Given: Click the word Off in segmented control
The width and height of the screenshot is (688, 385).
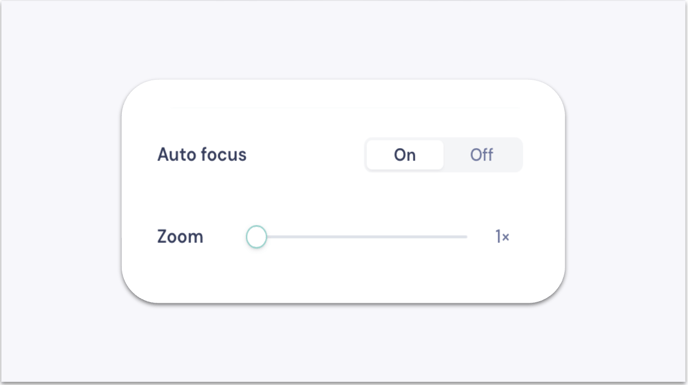Looking at the screenshot, I should tap(482, 155).
